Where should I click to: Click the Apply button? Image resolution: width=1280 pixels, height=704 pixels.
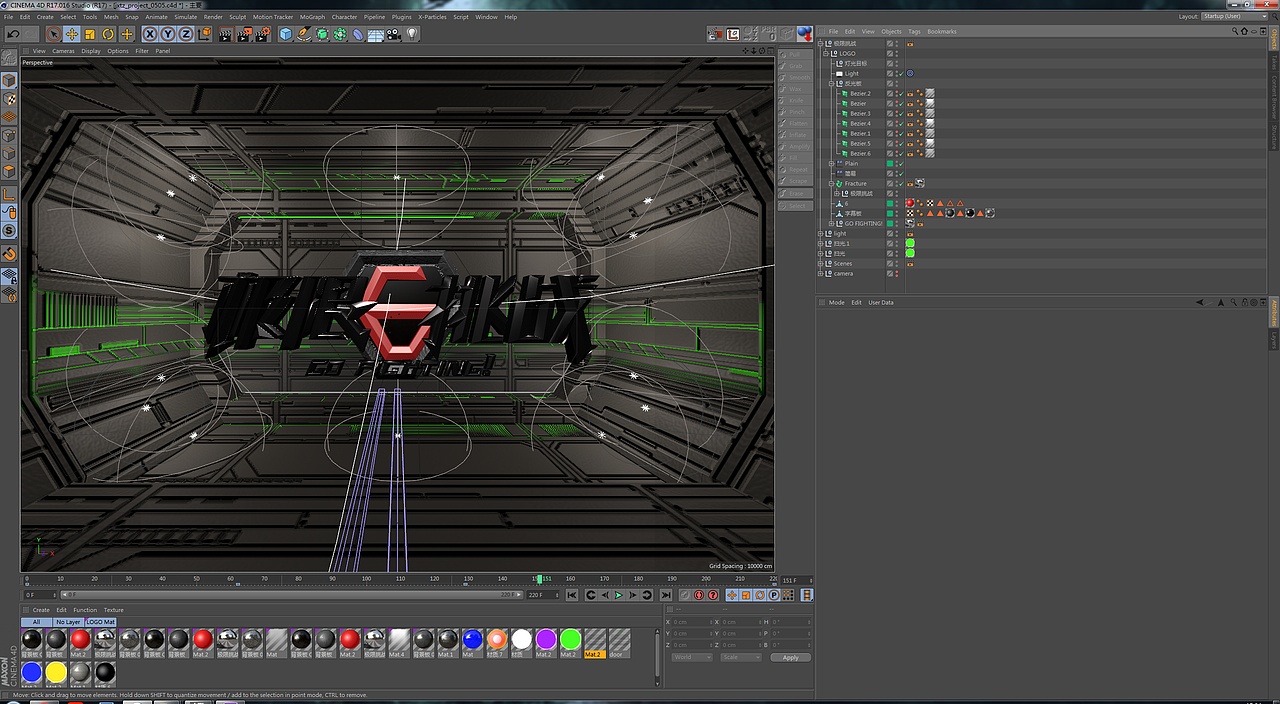click(790, 657)
